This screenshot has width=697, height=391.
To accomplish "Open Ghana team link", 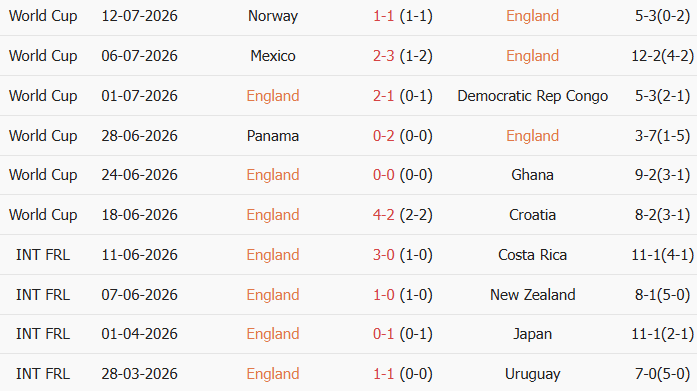I will click(533, 175).
